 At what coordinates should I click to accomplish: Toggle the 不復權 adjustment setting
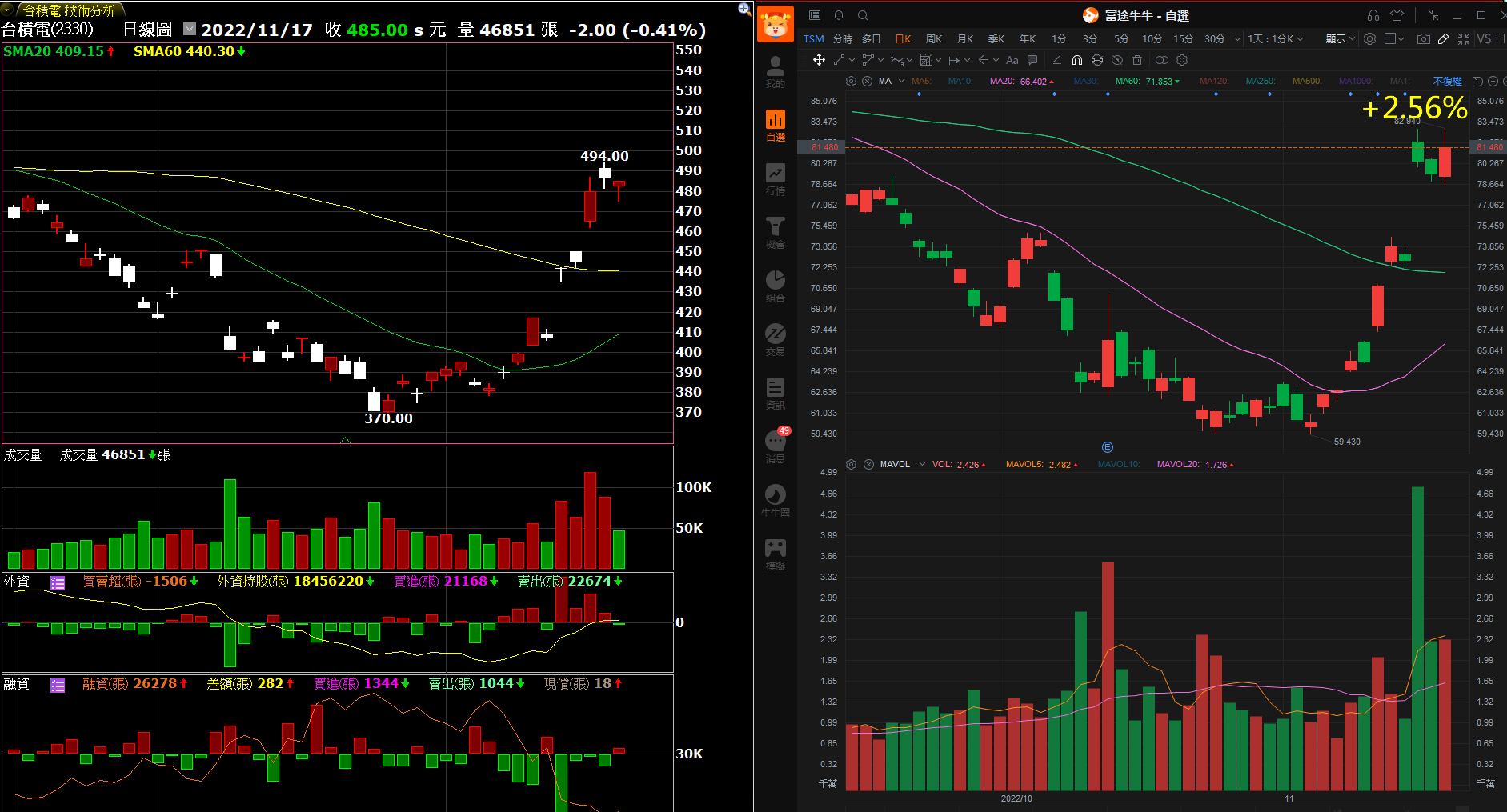1447,81
